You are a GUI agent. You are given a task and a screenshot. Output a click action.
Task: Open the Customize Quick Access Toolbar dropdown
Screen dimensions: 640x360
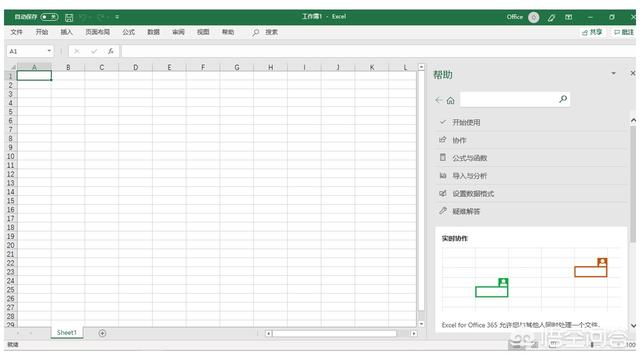[x=117, y=17]
